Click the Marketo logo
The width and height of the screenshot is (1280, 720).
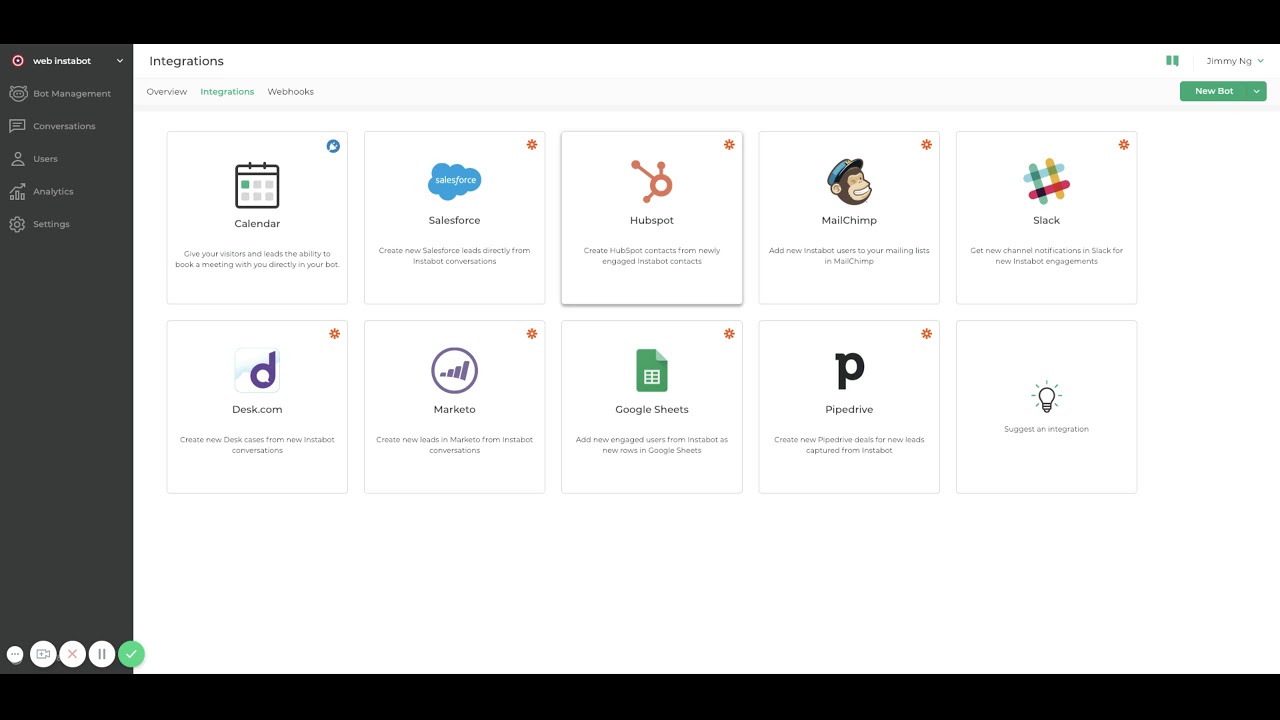(454, 370)
